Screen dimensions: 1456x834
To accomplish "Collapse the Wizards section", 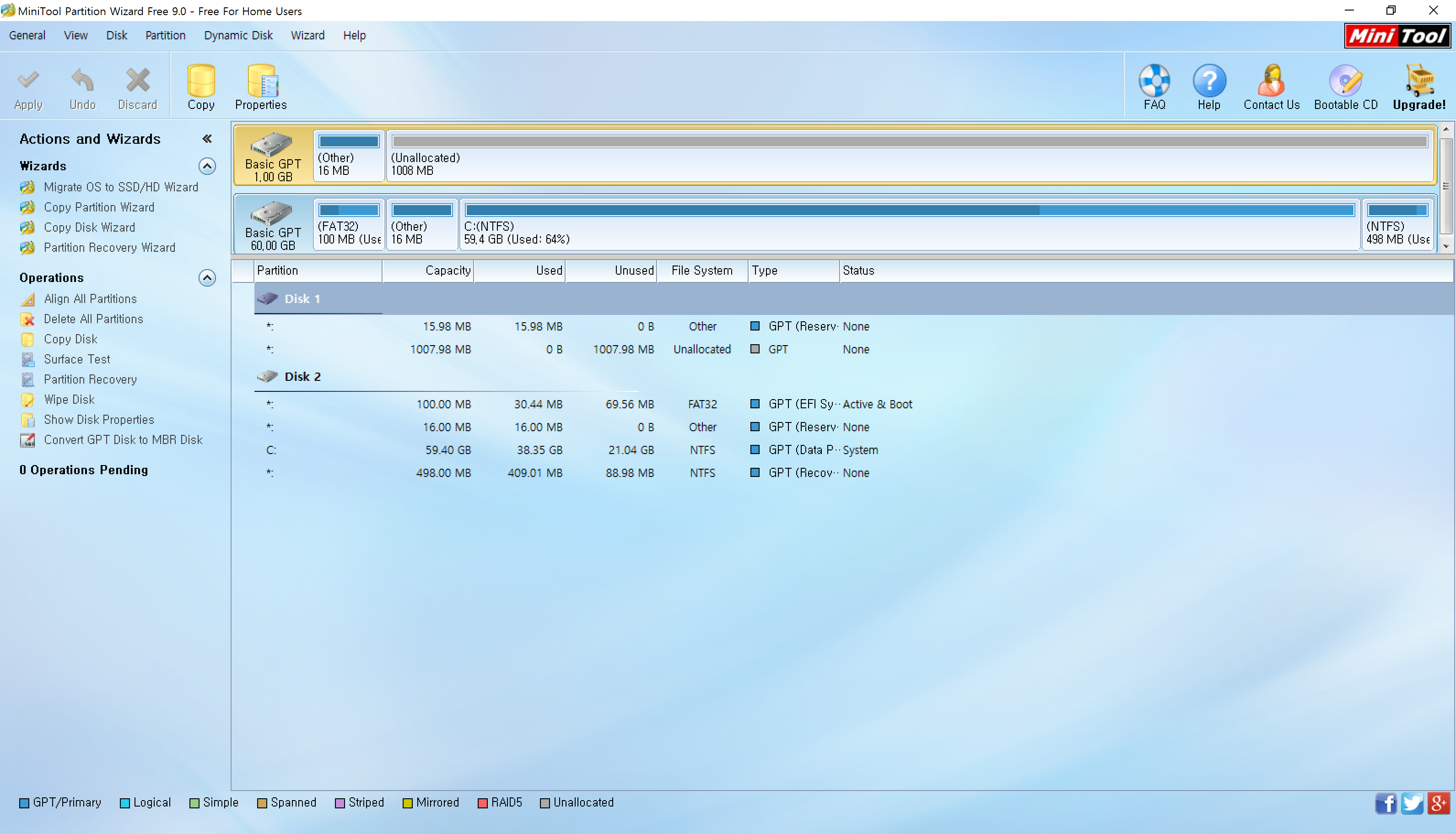I will 207,166.
